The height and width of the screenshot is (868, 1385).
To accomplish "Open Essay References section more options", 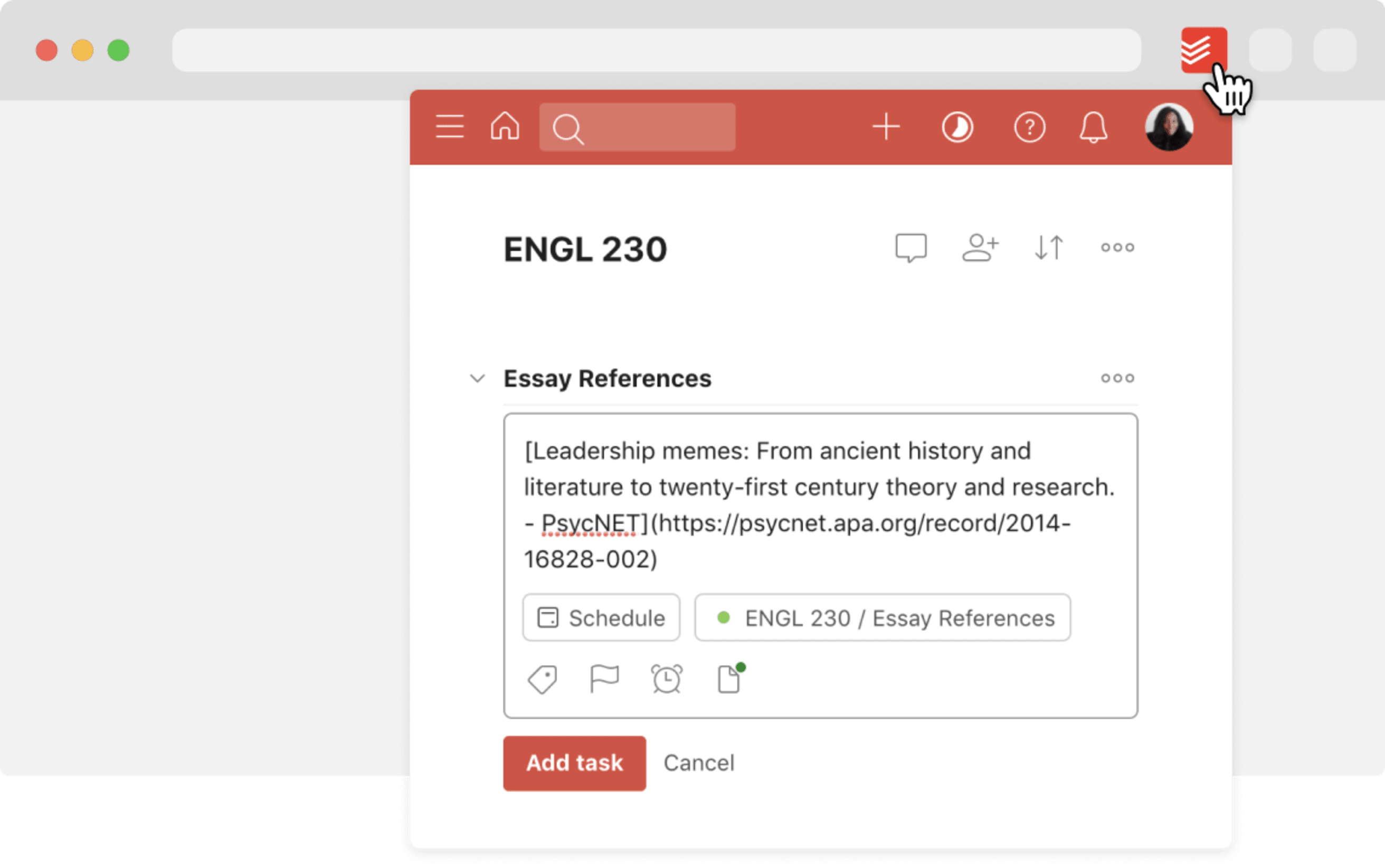I will click(1117, 378).
